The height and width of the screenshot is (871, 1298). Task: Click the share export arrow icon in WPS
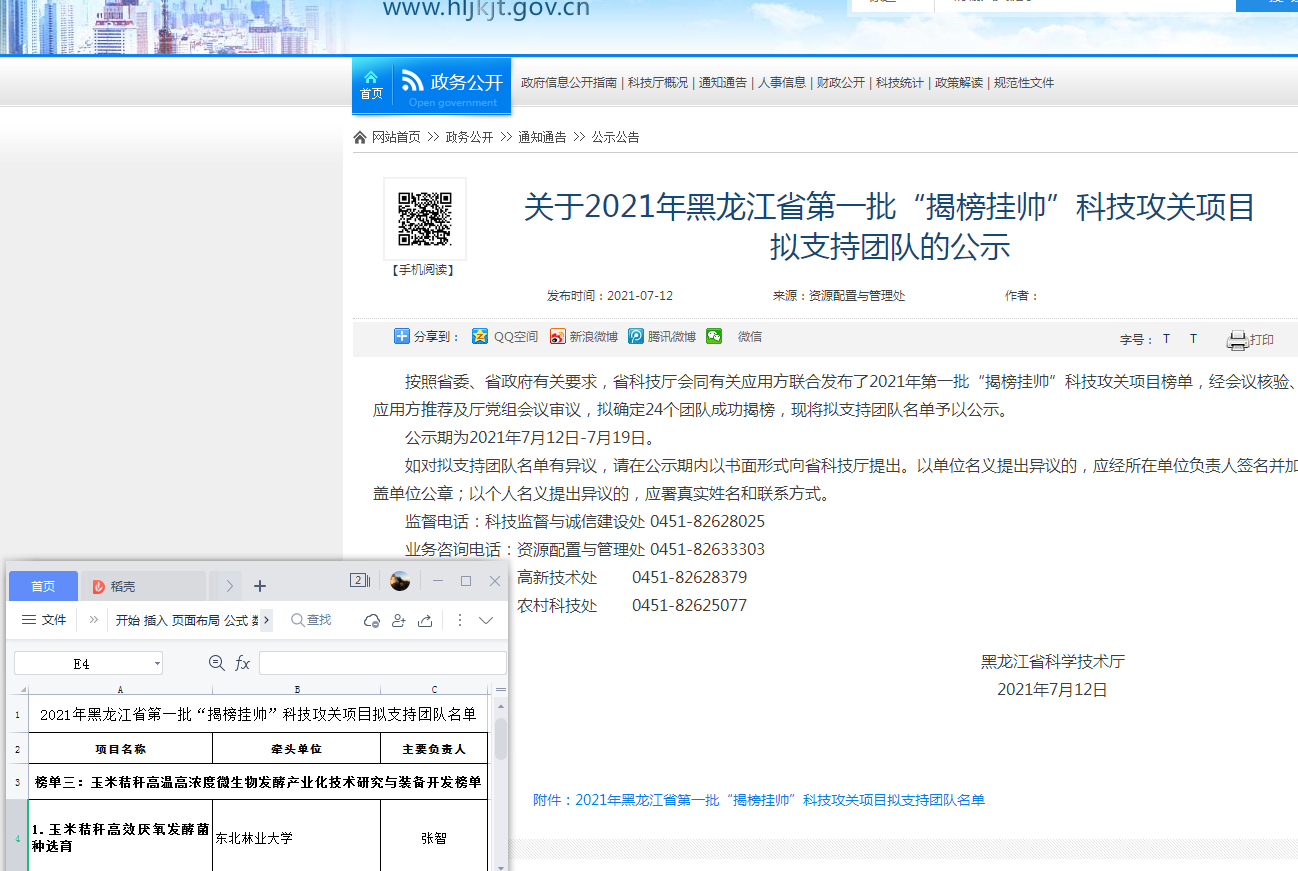point(425,620)
